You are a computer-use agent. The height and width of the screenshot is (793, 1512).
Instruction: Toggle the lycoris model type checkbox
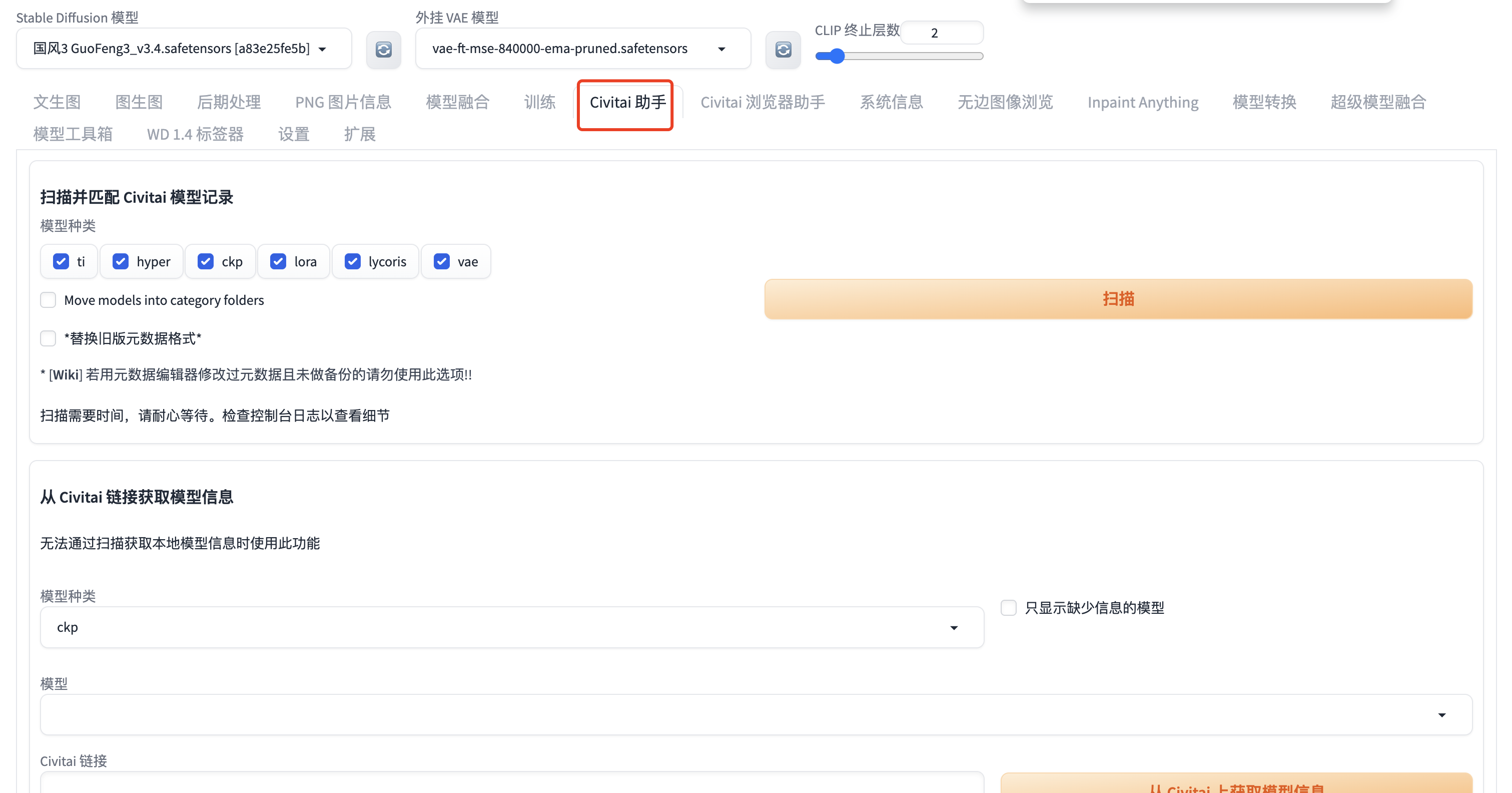pos(352,261)
